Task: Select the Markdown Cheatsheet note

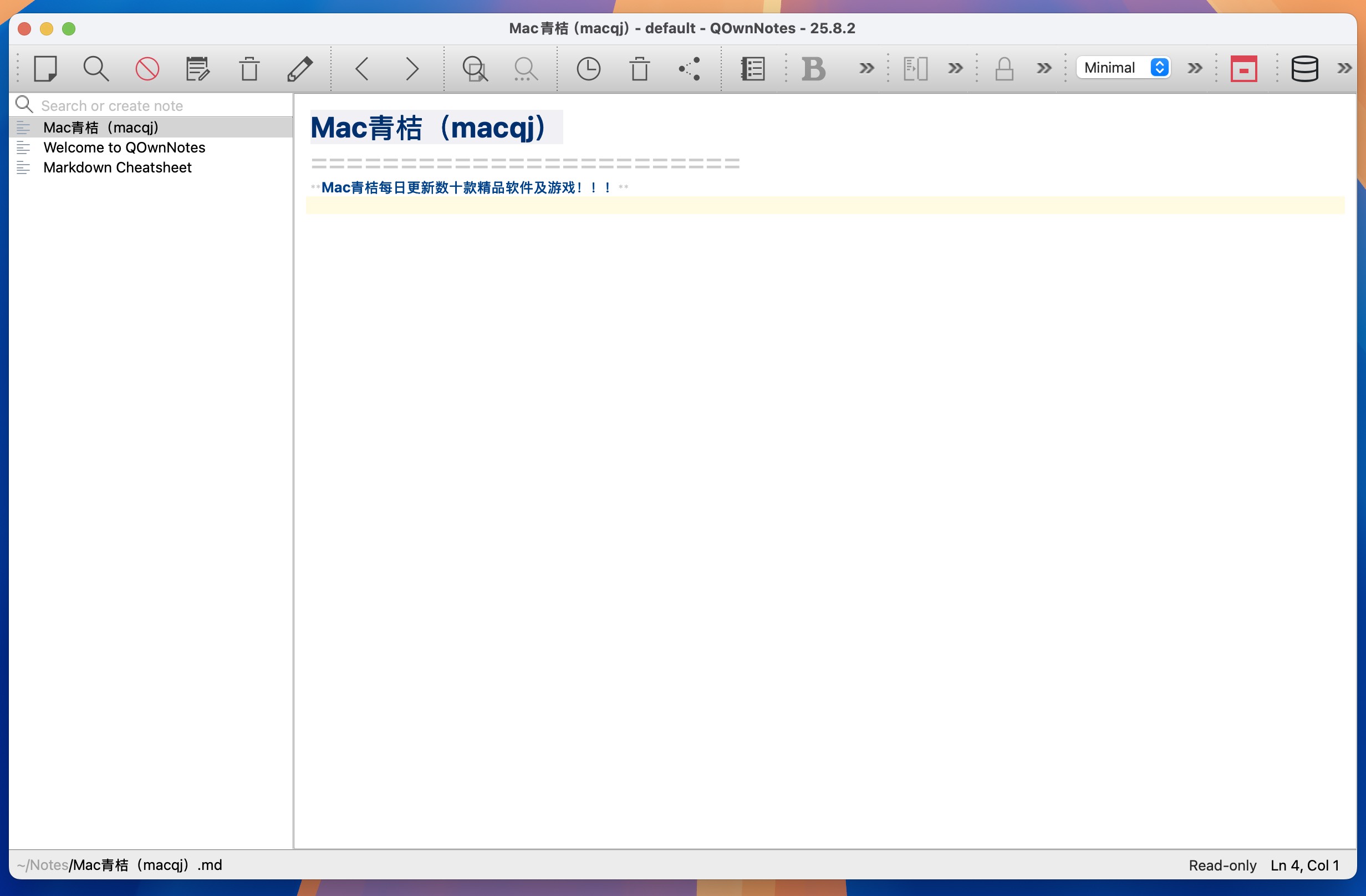Action: [117, 167]
